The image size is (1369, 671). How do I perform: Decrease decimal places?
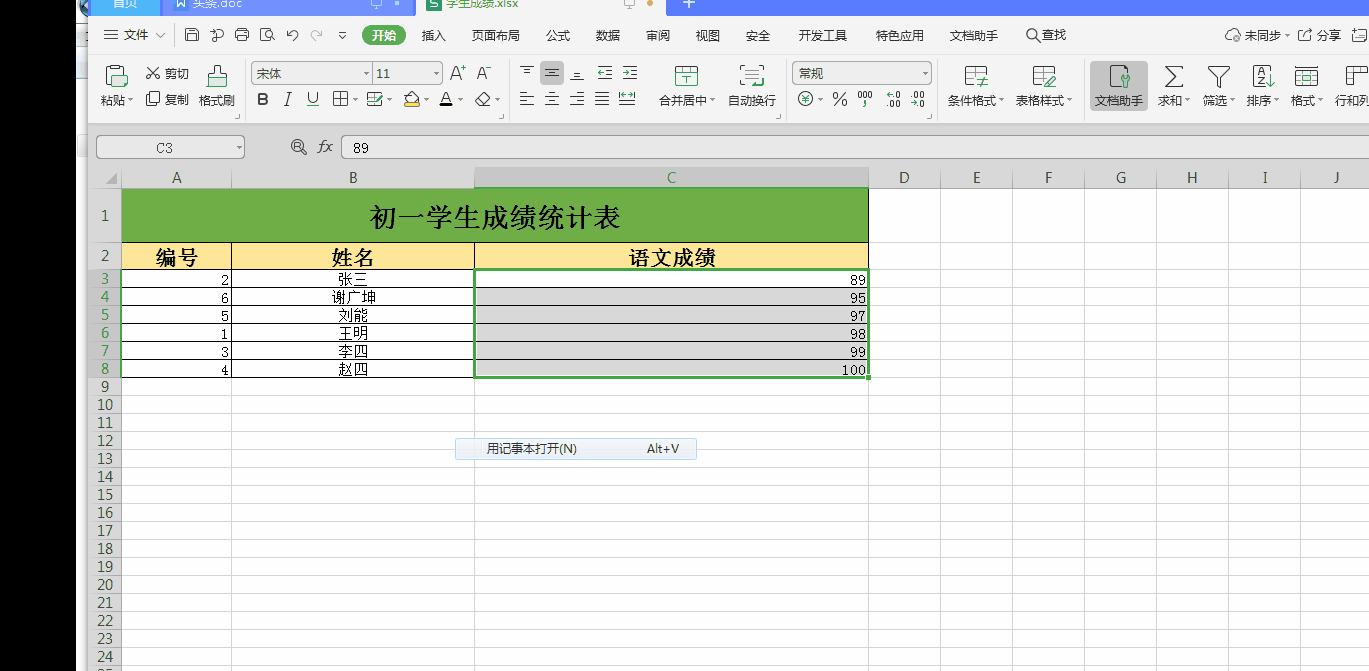(918, 99)
